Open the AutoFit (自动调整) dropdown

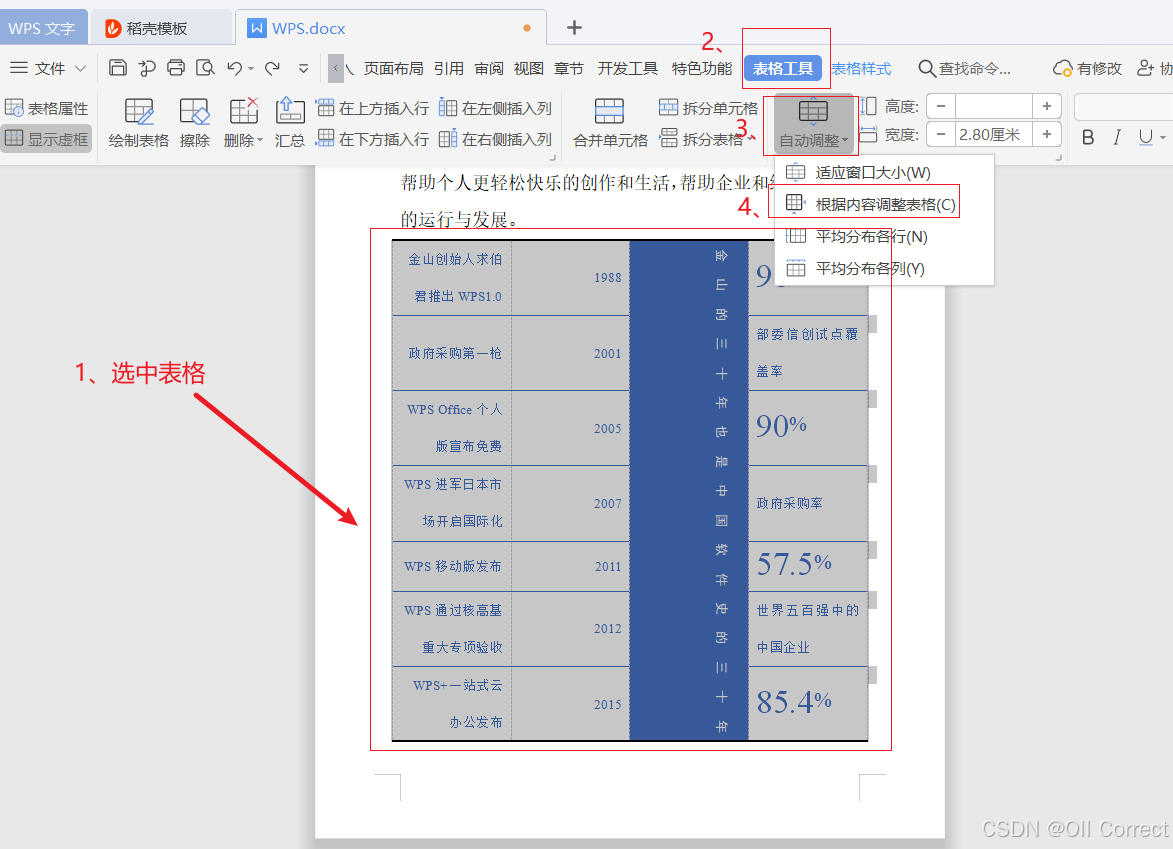click(813, 124)
